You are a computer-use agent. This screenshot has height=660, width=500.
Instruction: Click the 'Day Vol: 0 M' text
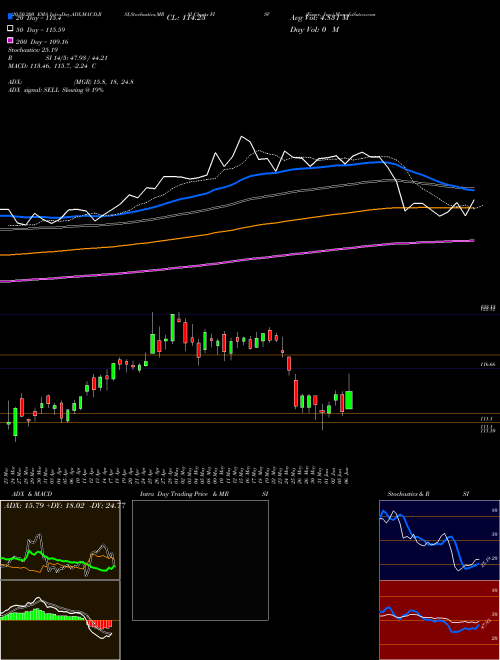coord(314,29)
